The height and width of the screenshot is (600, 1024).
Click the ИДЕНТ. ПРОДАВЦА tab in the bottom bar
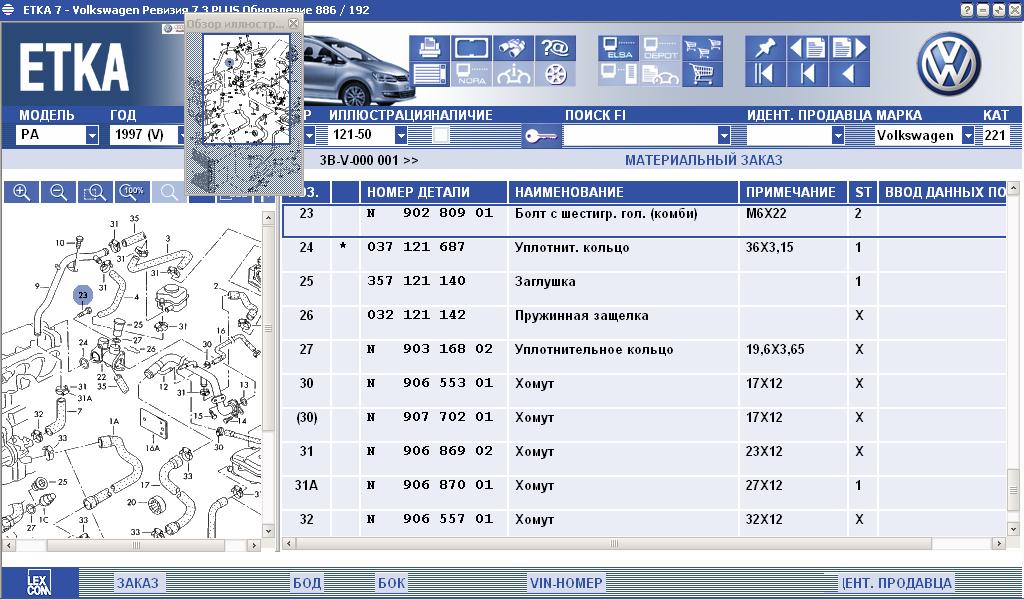pos(897,583)
